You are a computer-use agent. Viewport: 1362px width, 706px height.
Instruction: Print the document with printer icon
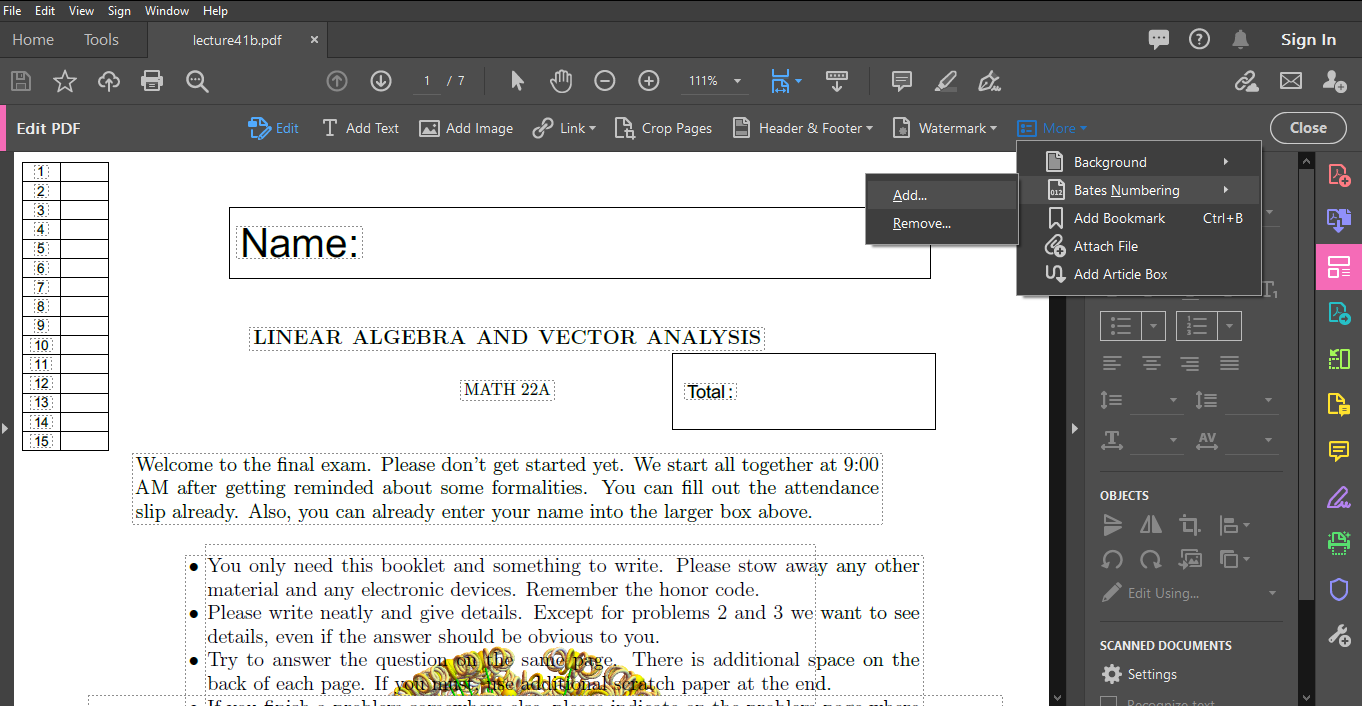point(152,81)
